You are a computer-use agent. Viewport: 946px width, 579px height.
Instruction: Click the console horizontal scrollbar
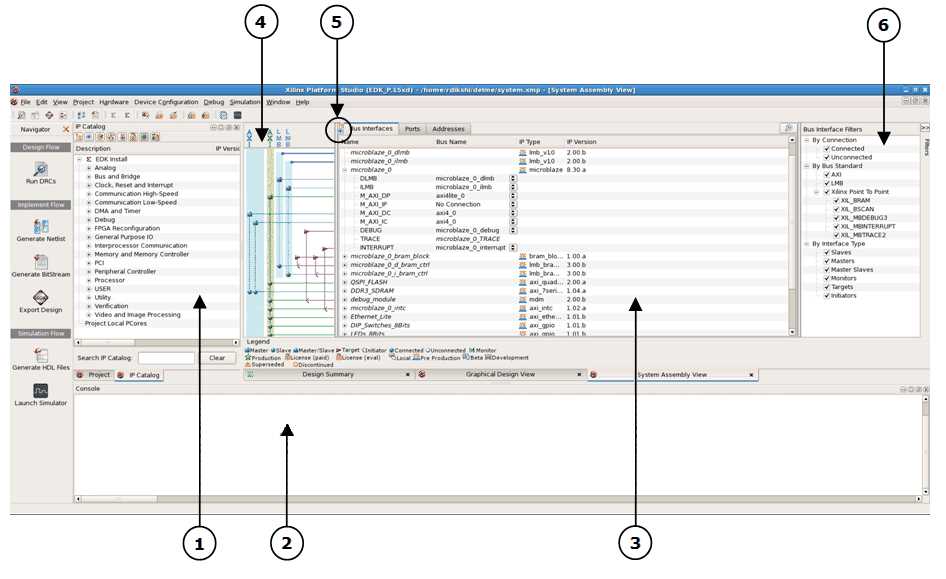498,499
